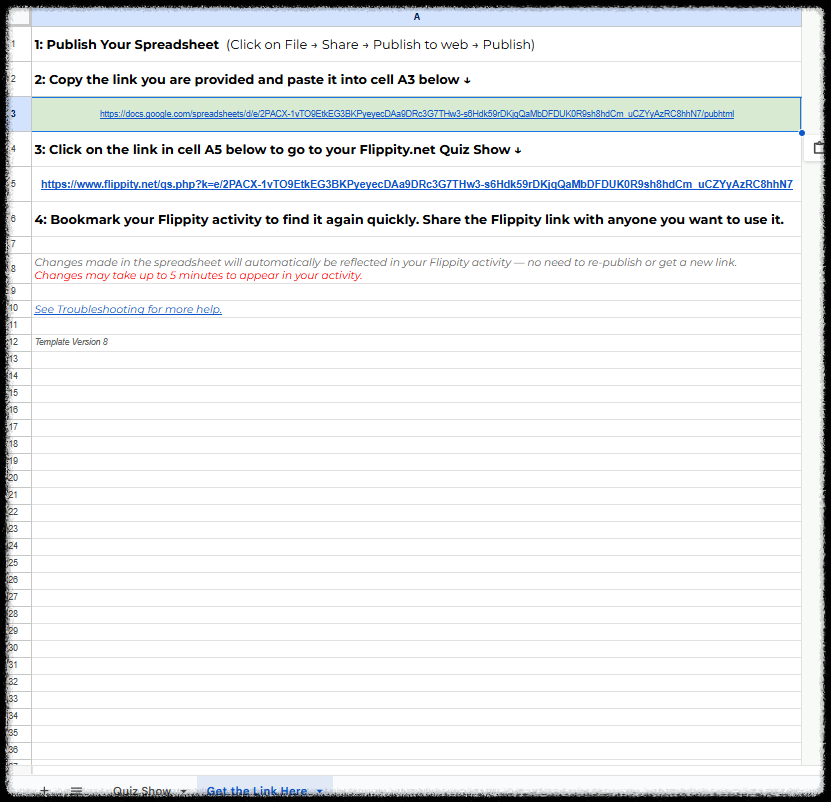Open the Get the Link Here tab arrow

pos(320,791)
